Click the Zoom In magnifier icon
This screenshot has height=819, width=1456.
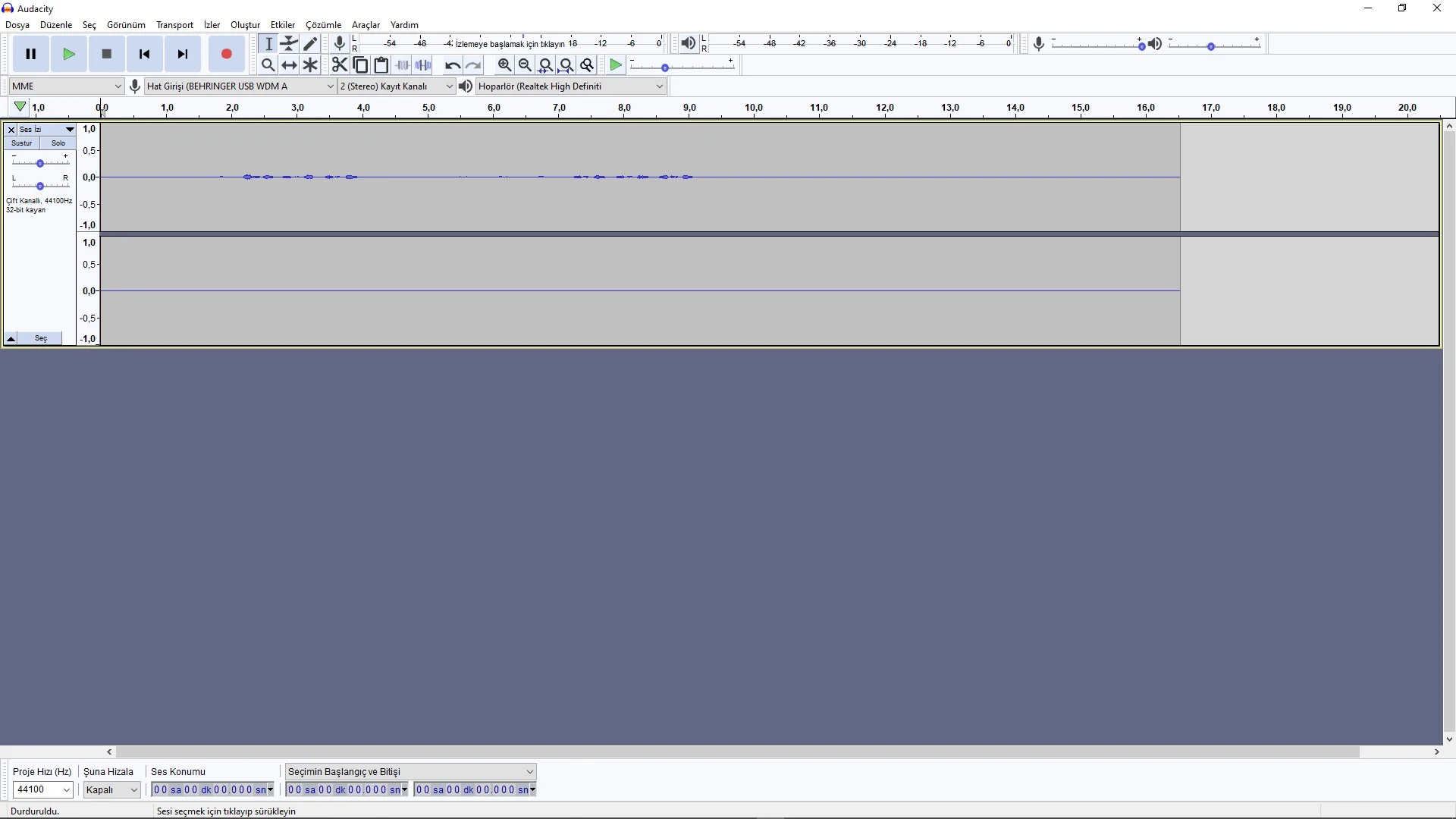[504, 65]
